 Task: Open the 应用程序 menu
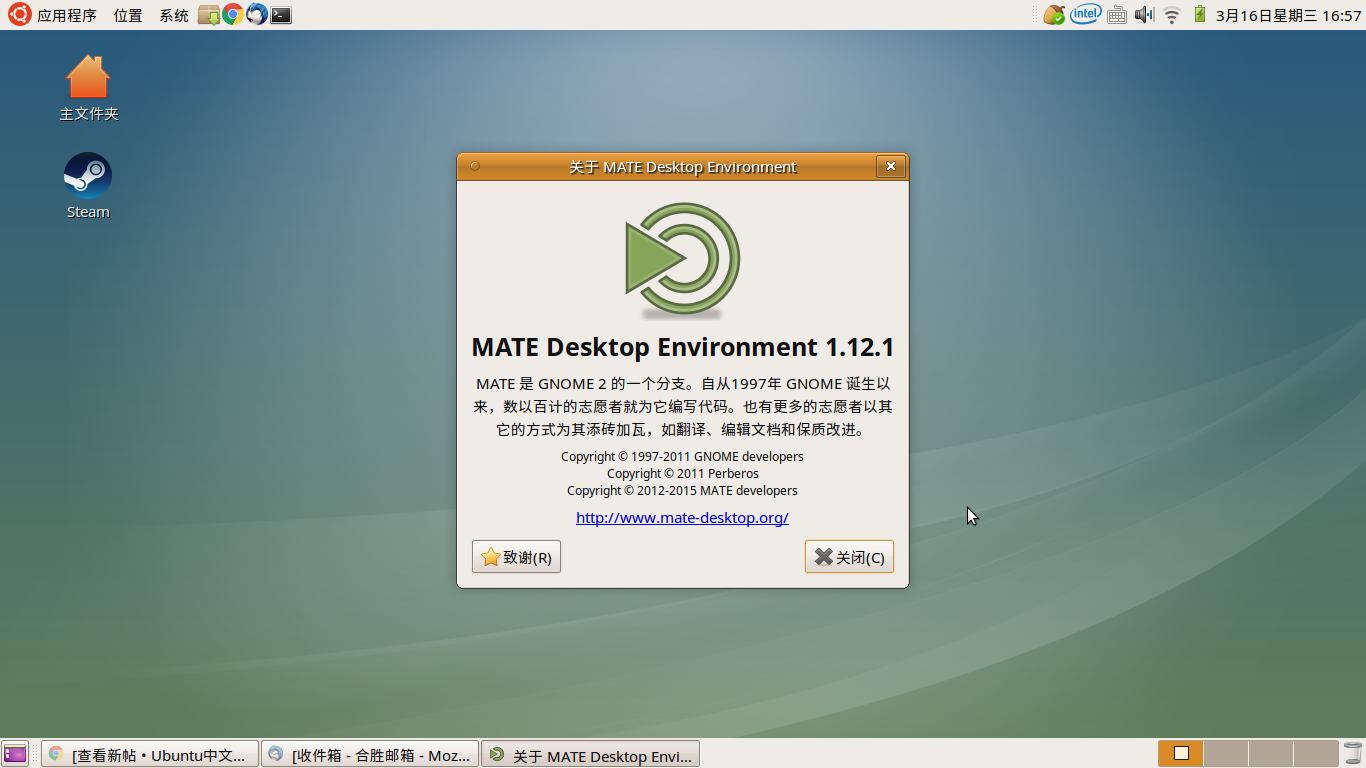(x=67, y=16)
